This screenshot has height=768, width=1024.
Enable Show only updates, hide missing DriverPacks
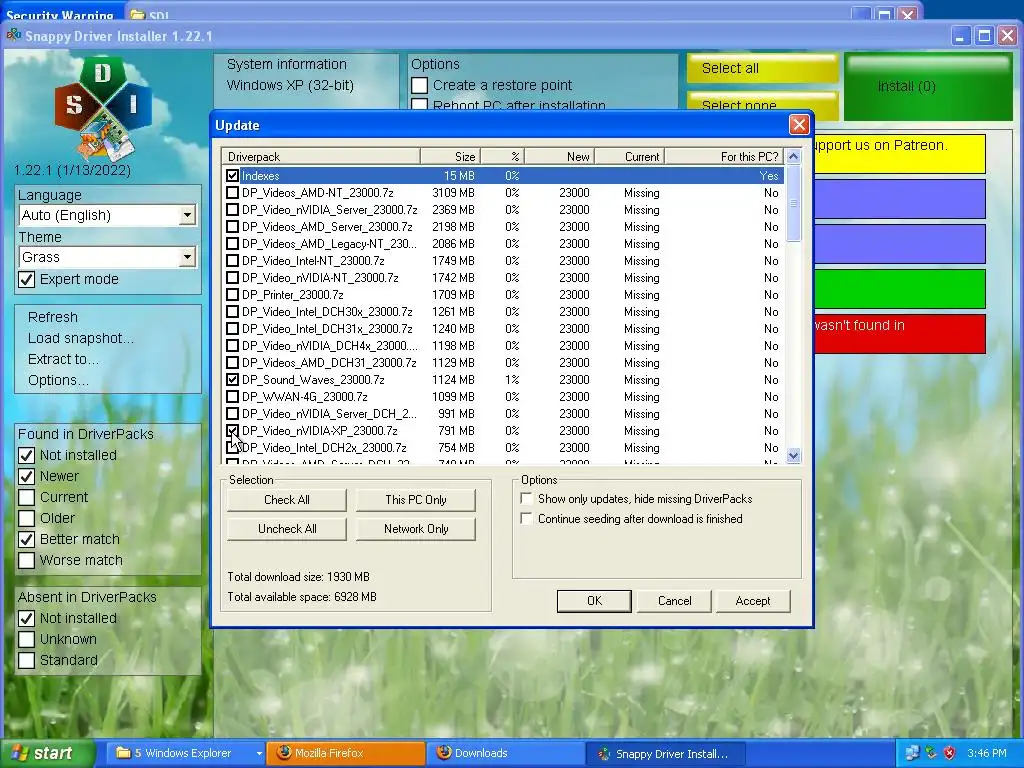526,498
